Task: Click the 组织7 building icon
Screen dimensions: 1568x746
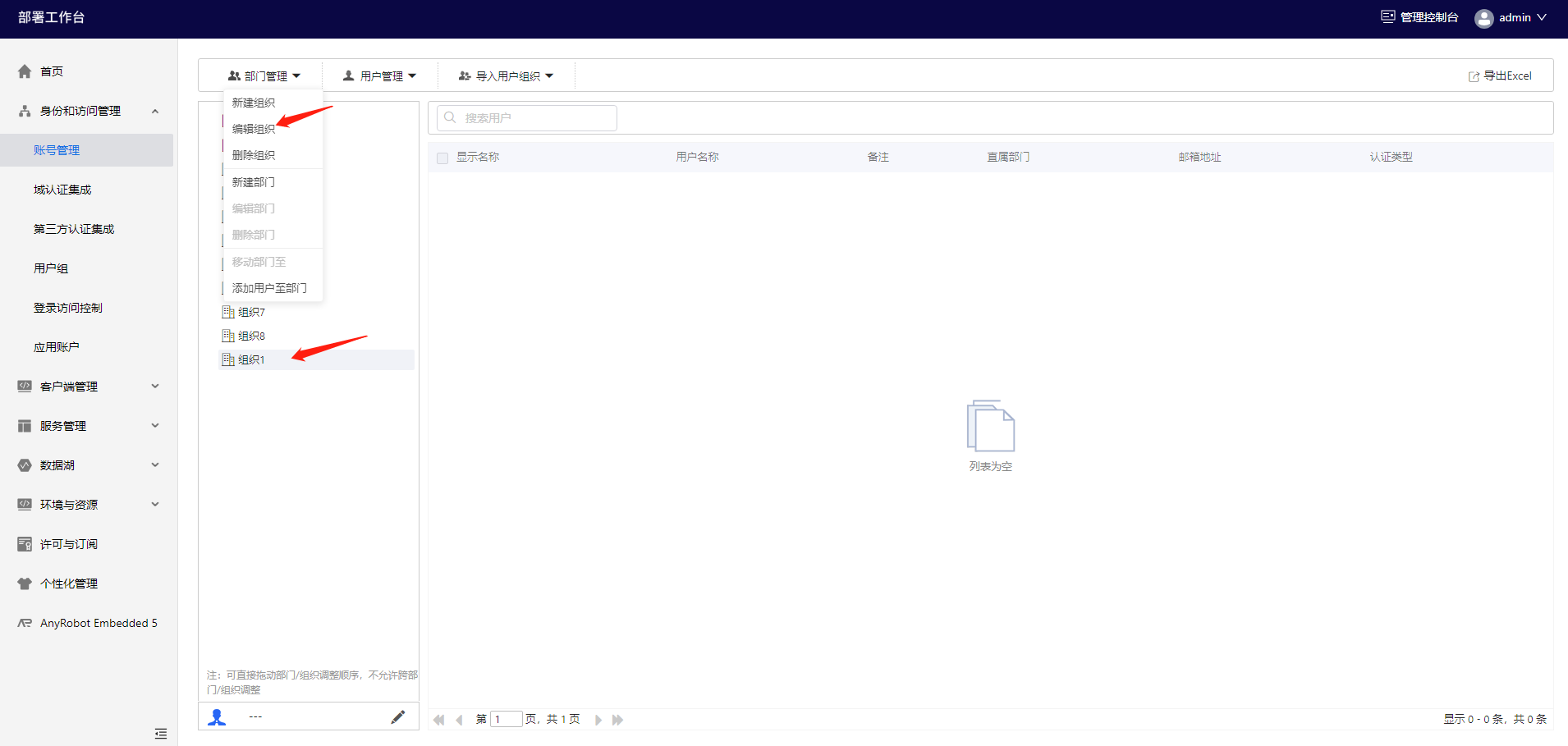Action: pos(228,312)
